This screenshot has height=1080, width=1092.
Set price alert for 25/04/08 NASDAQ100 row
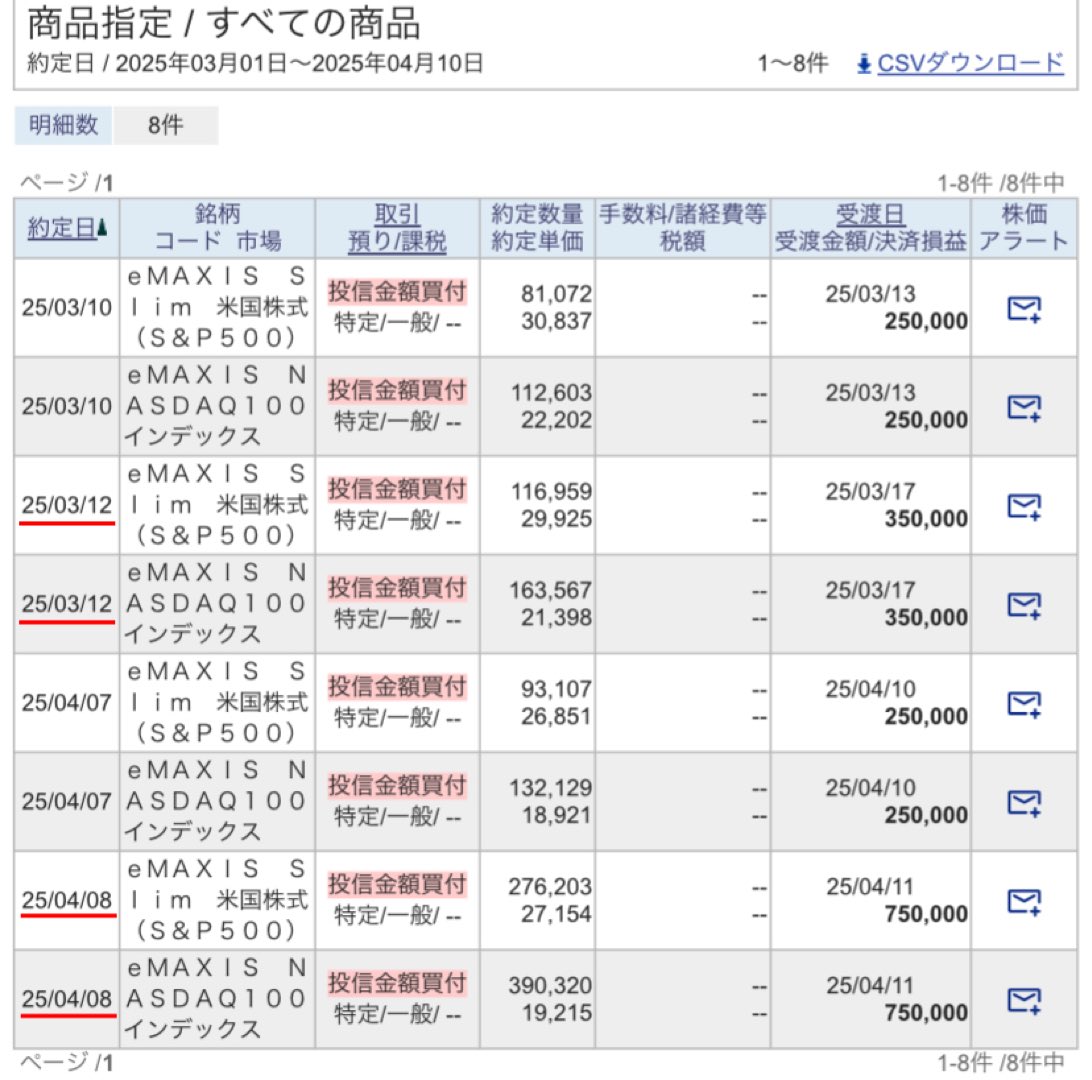1024,1000
